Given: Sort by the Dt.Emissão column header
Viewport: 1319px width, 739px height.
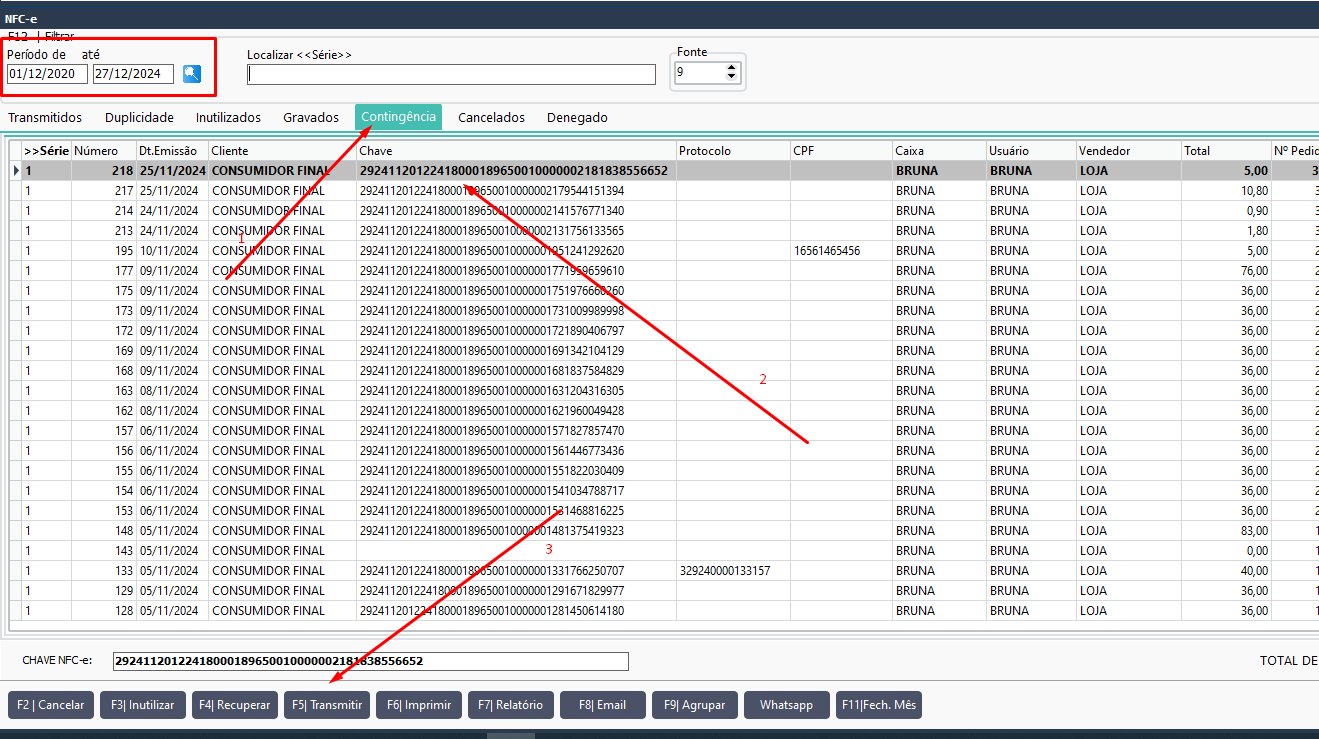Looking at the screenshot, I should pos(172,150).
